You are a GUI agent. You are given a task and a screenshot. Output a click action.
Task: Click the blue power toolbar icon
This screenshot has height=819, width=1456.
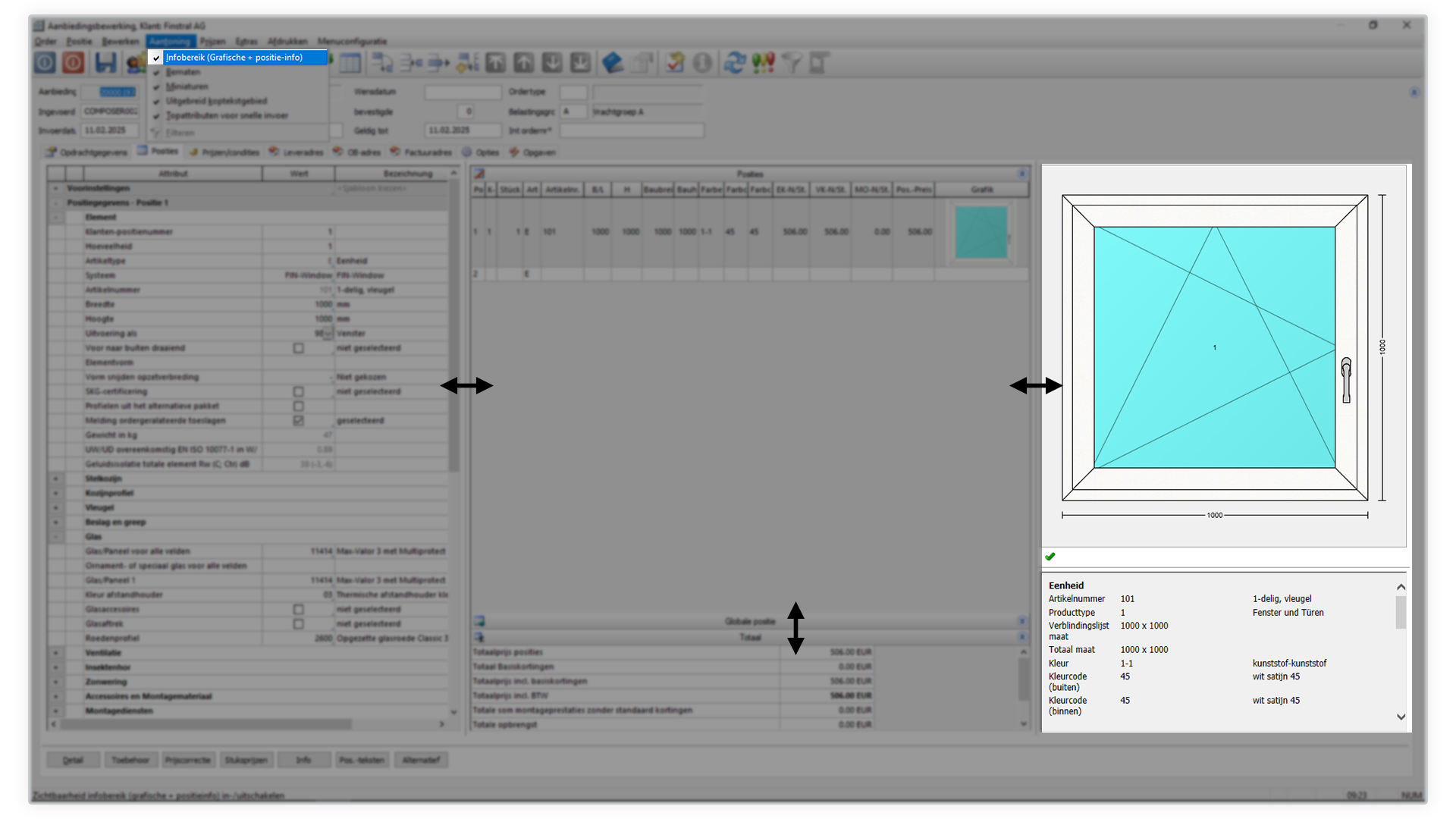pos(45,62)
